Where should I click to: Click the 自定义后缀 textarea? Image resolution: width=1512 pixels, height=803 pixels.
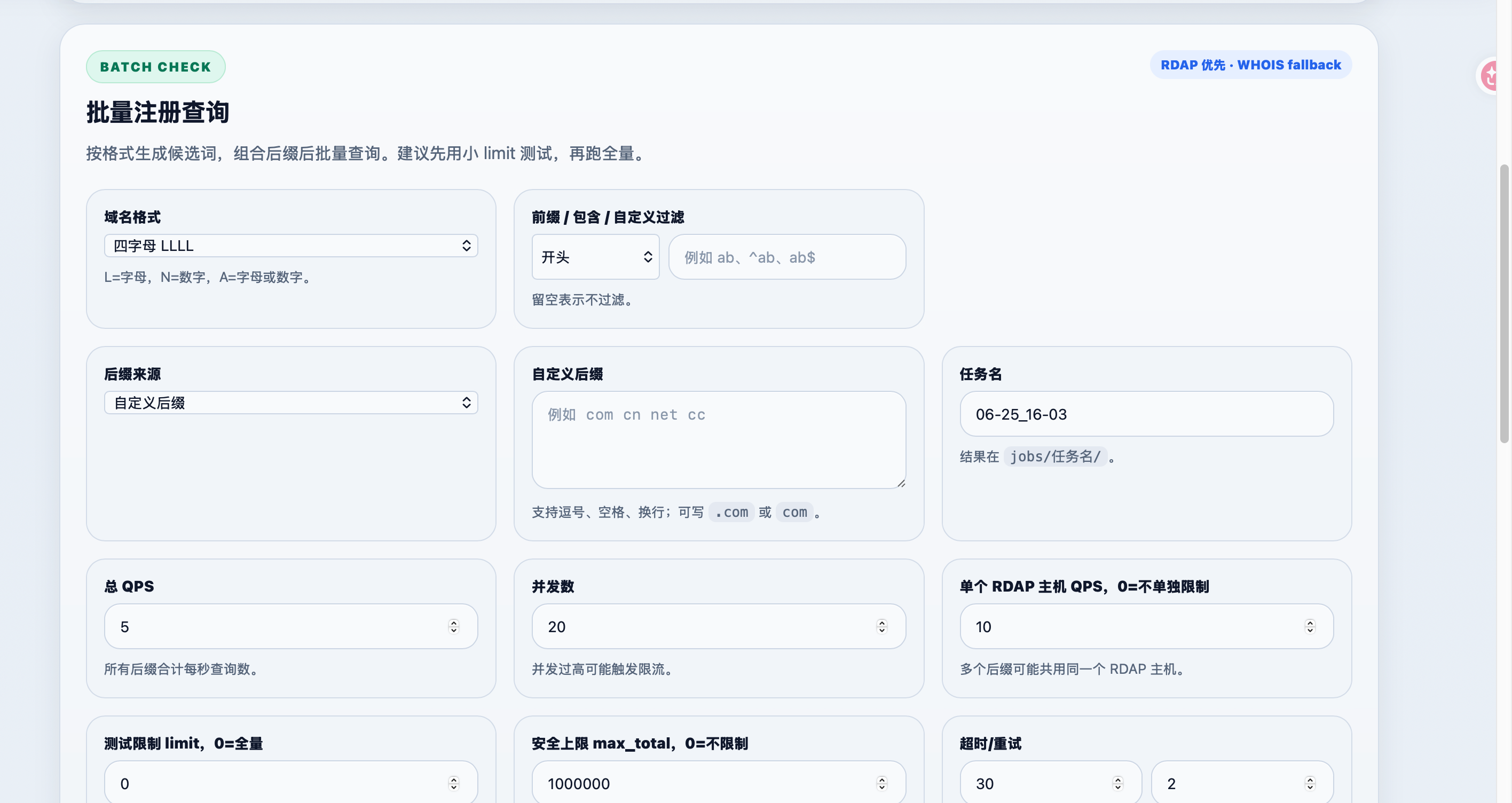719,439
